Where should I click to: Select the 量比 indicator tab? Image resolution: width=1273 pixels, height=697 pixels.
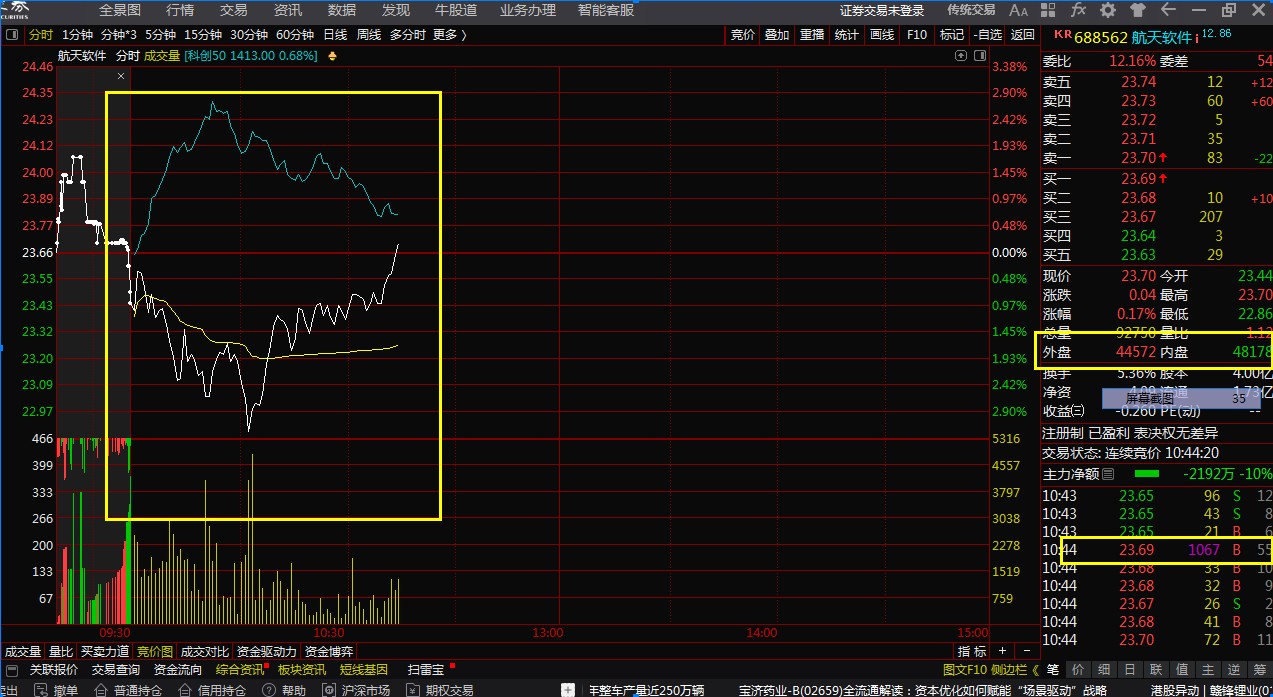coord(61,651)
